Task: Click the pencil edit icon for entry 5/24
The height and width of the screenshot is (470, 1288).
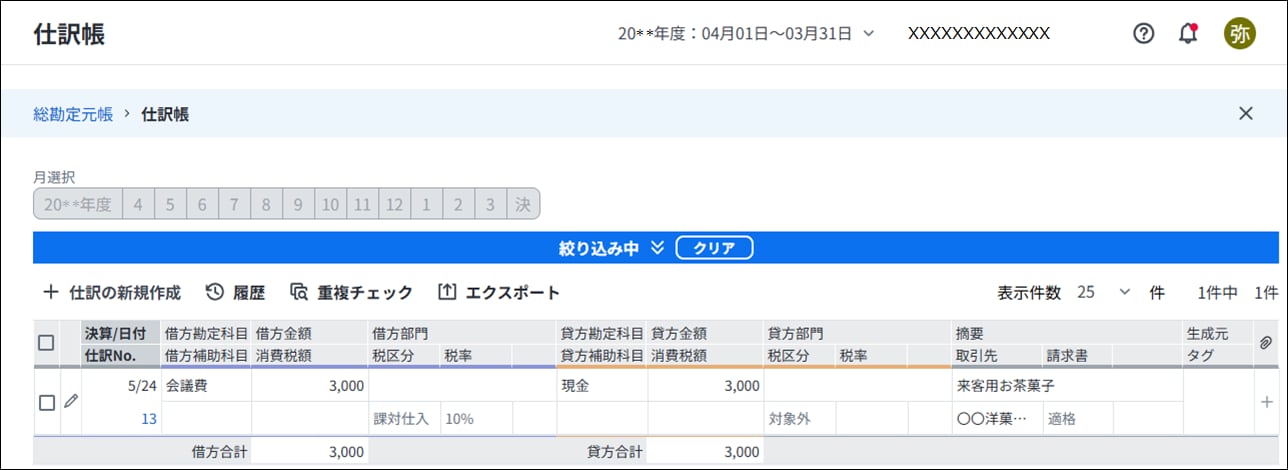Action: 70,401
